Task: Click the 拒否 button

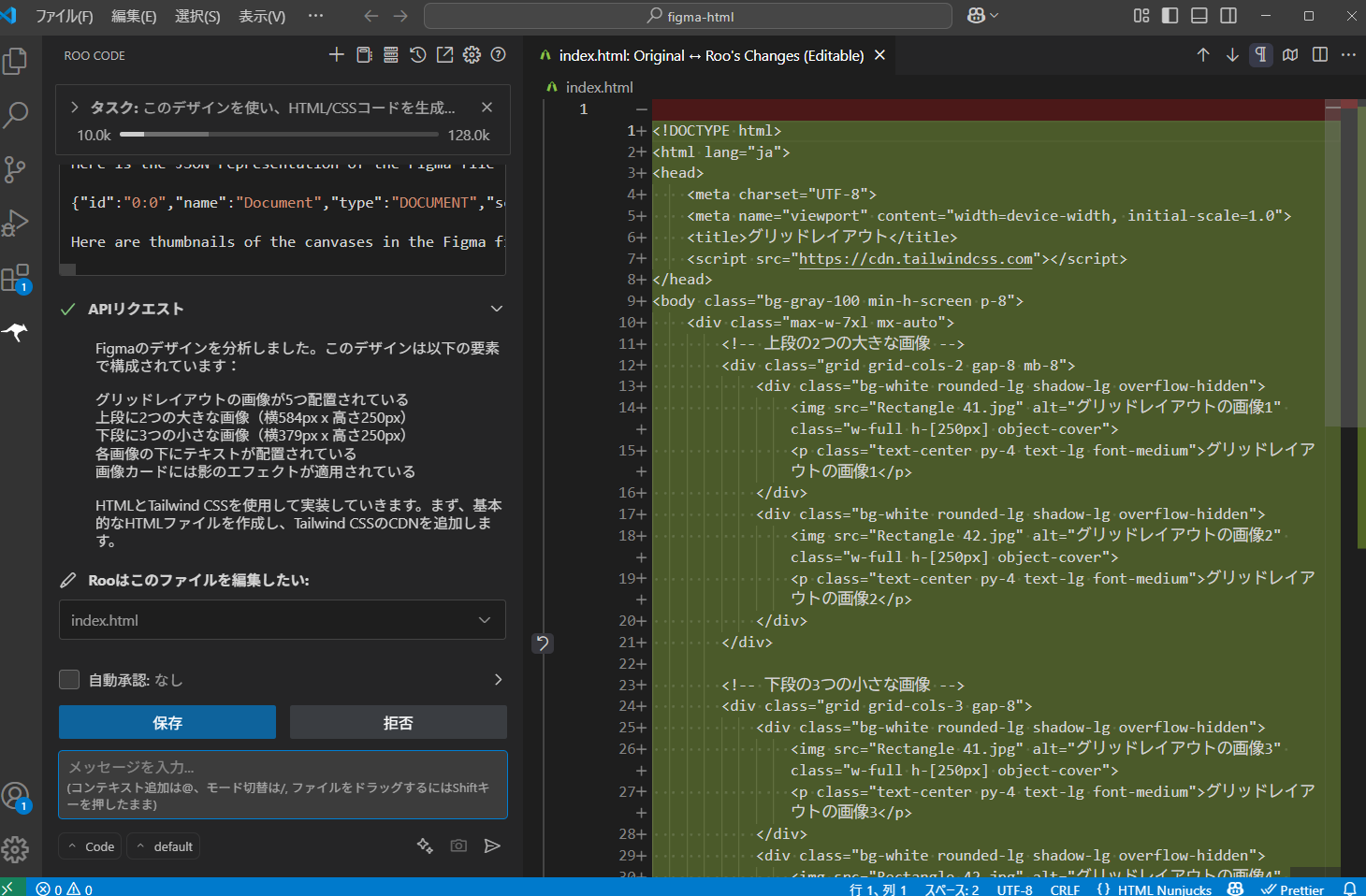Action: click(398, 723)
